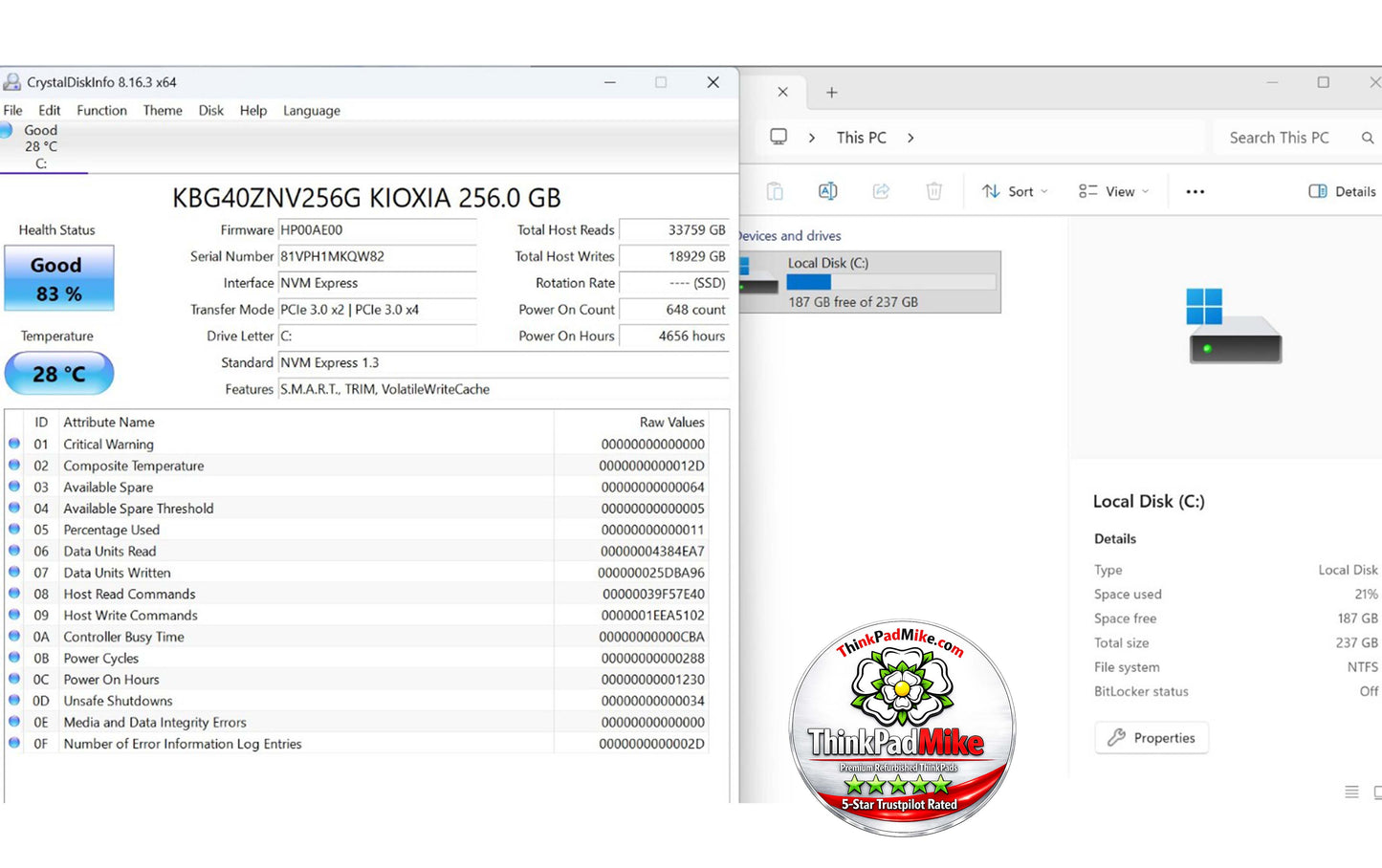The image size is (1382, 868).
Task: Click the CrystalDiskInfo title bar app icon
Action: click(12, 82)
